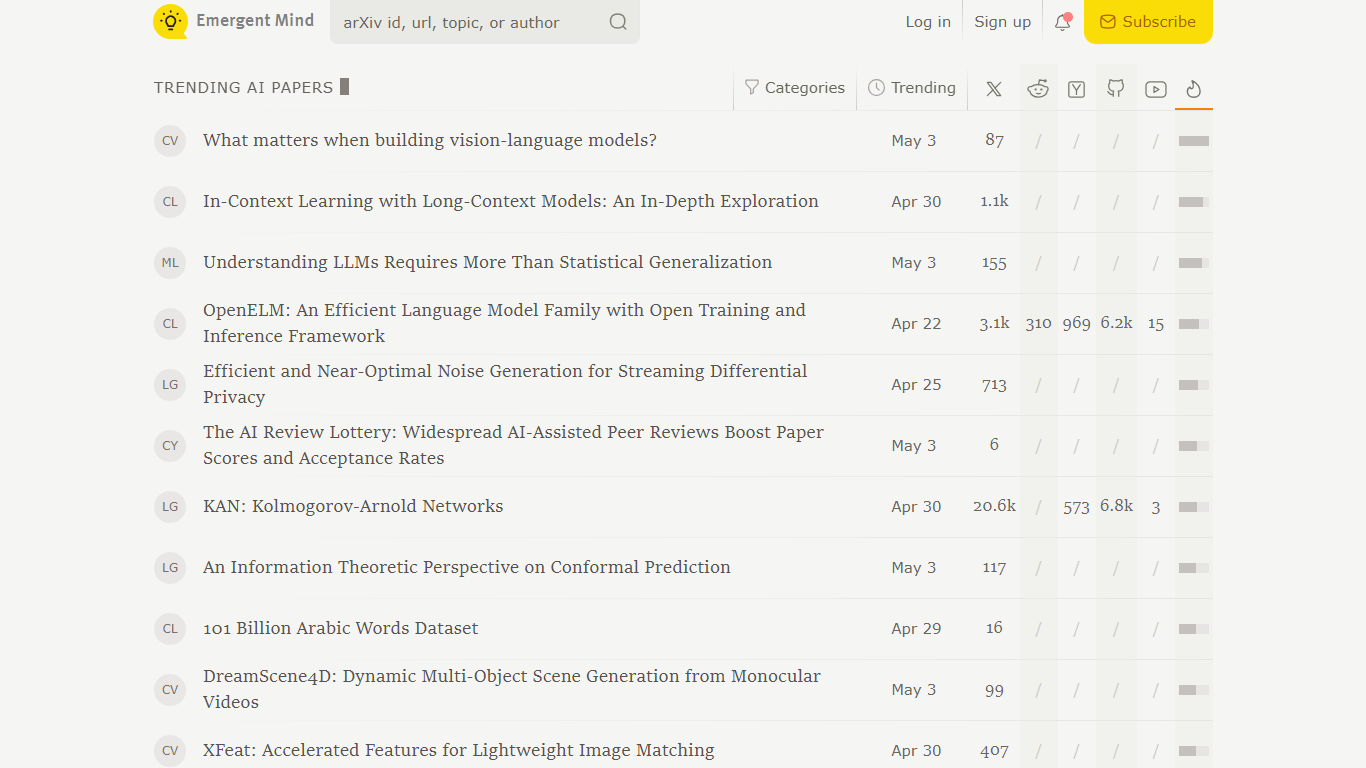Click CV badge beside vision-language models paper

pyautogui.click(x=170, y=141)
